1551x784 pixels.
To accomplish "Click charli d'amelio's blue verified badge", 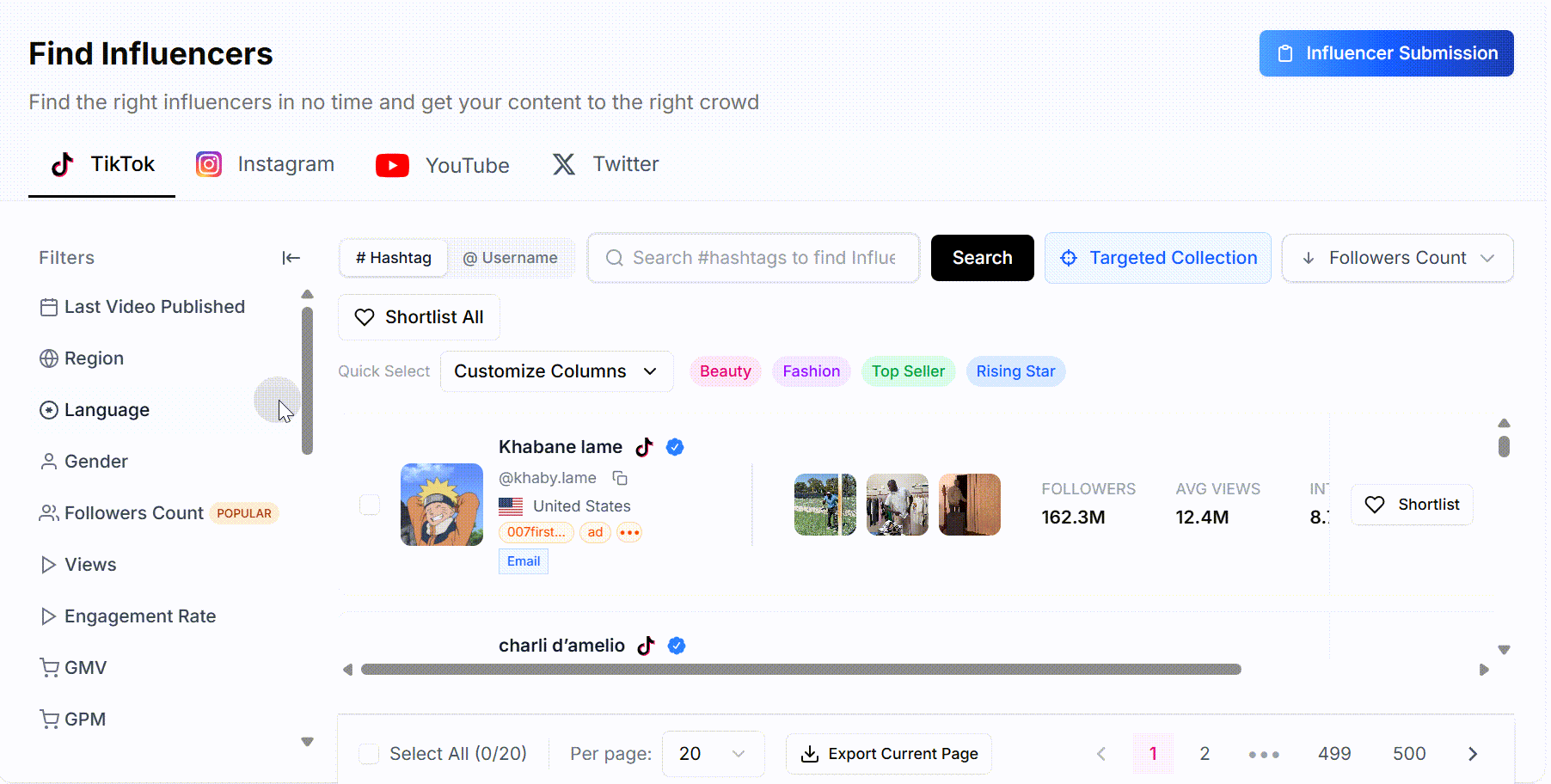I will tap(677, 646).
